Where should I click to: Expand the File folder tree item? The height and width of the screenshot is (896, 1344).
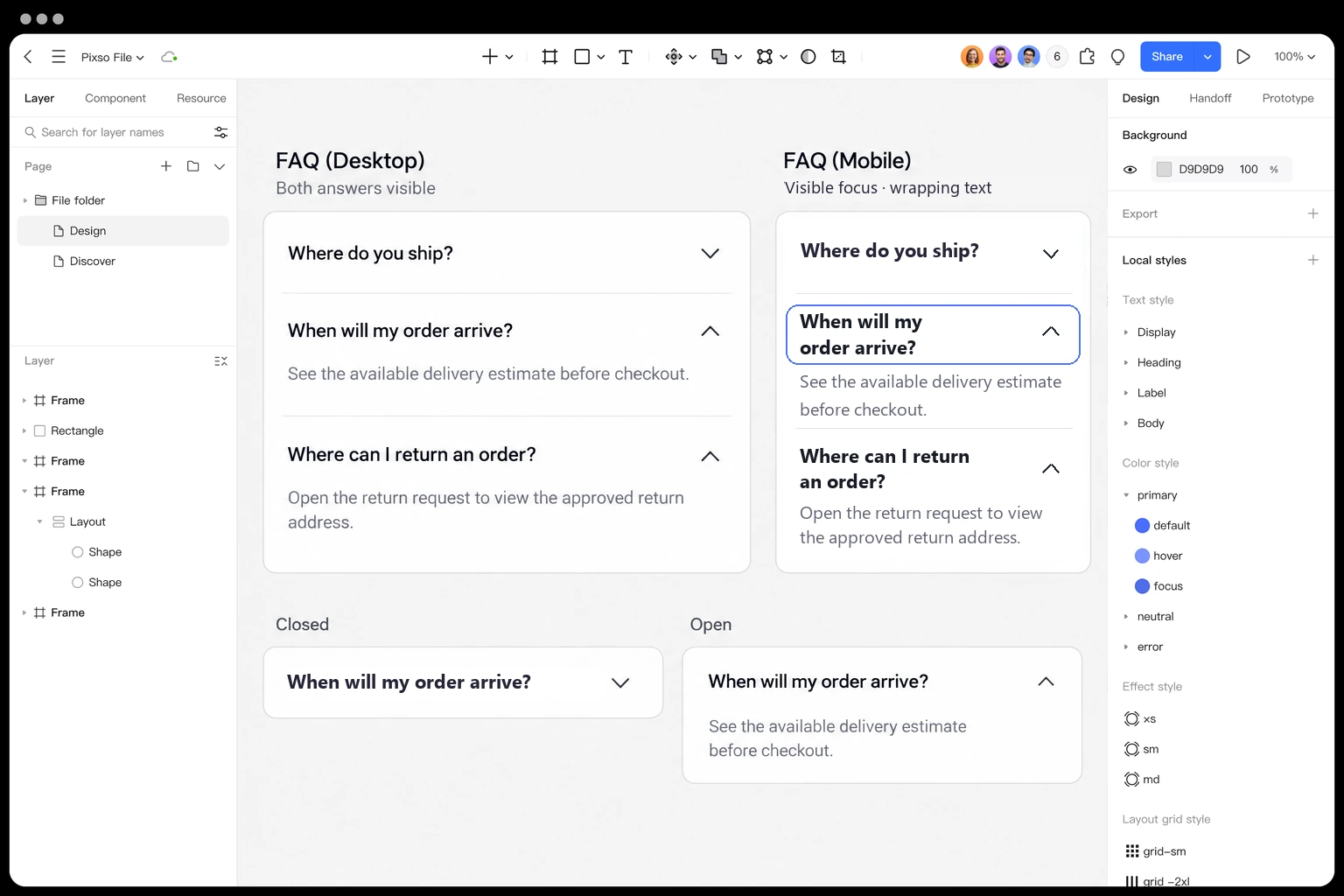click(24, 200)
